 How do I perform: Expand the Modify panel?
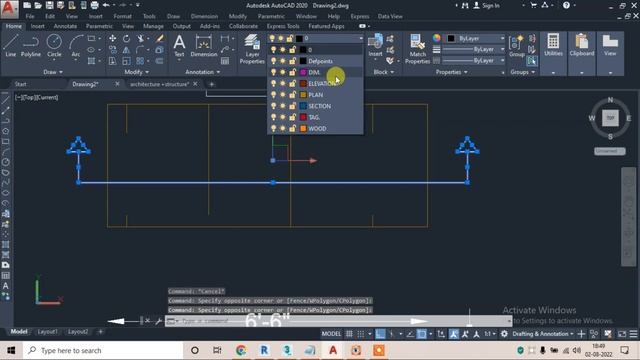pyautogui.click(x=136, y=72)
